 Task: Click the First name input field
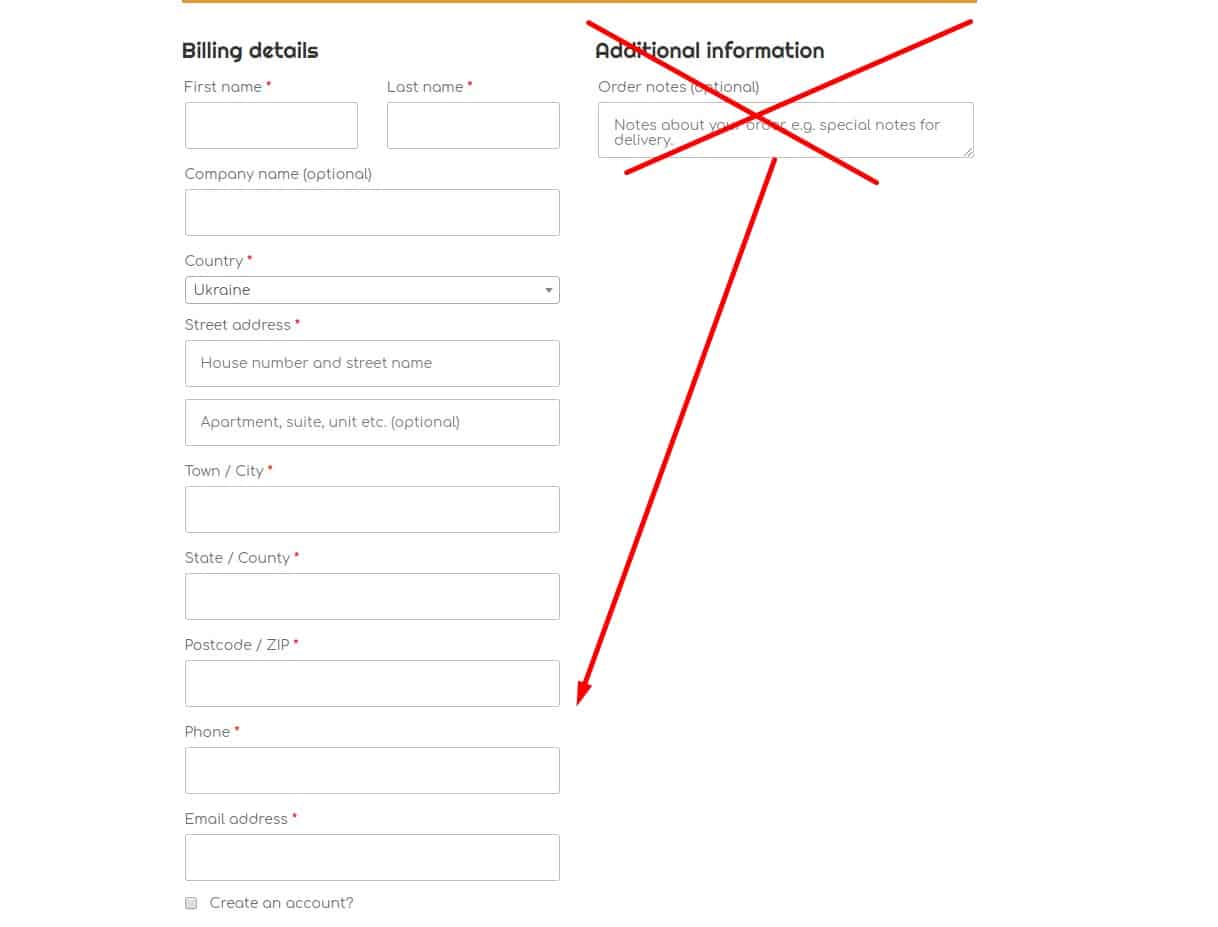tap(270, 125)
